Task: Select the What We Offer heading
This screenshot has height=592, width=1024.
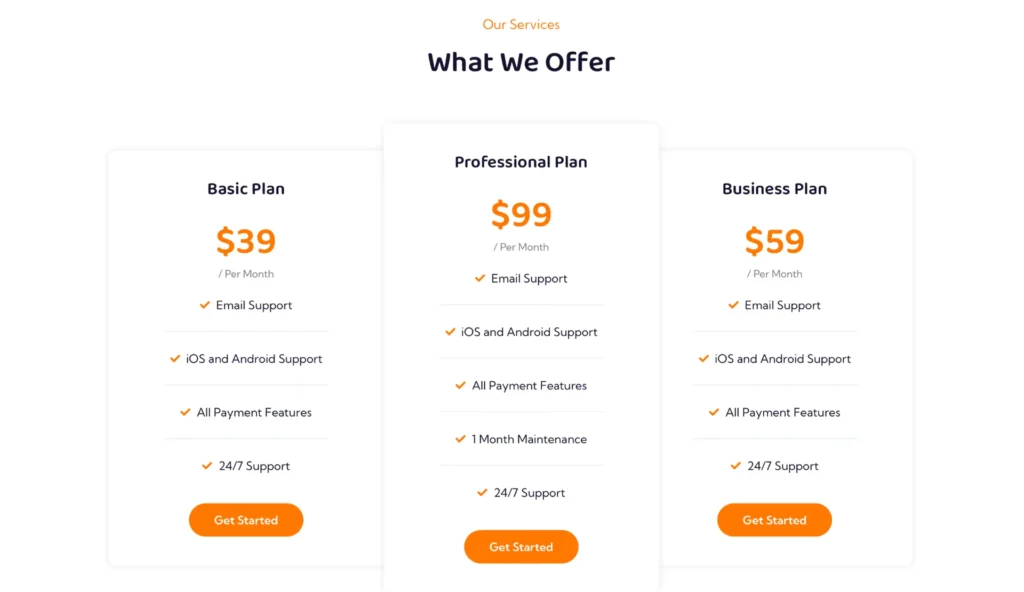Action: (521, 62)
